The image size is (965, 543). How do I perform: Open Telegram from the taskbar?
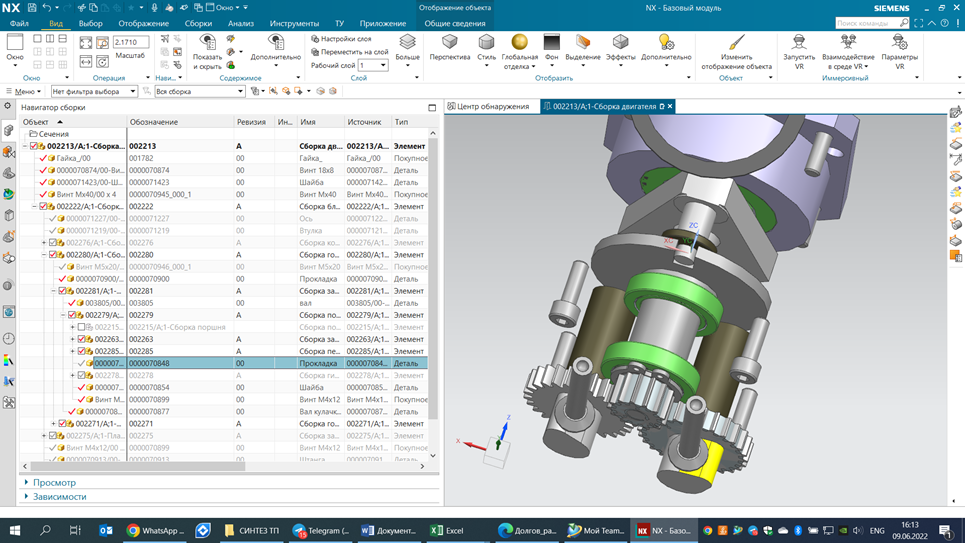[x=321, y=530]
